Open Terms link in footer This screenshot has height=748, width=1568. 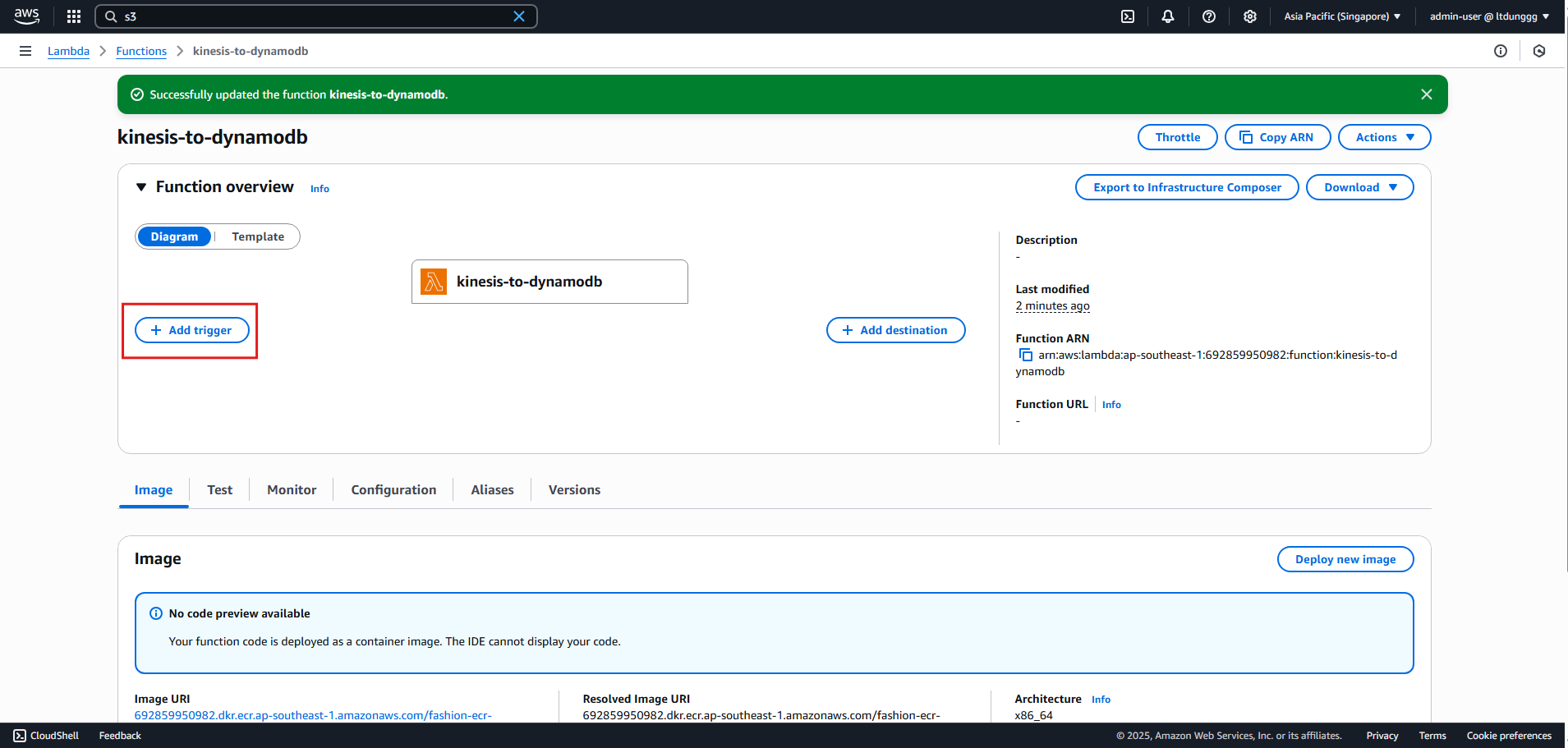click(x=1432, y=736)
